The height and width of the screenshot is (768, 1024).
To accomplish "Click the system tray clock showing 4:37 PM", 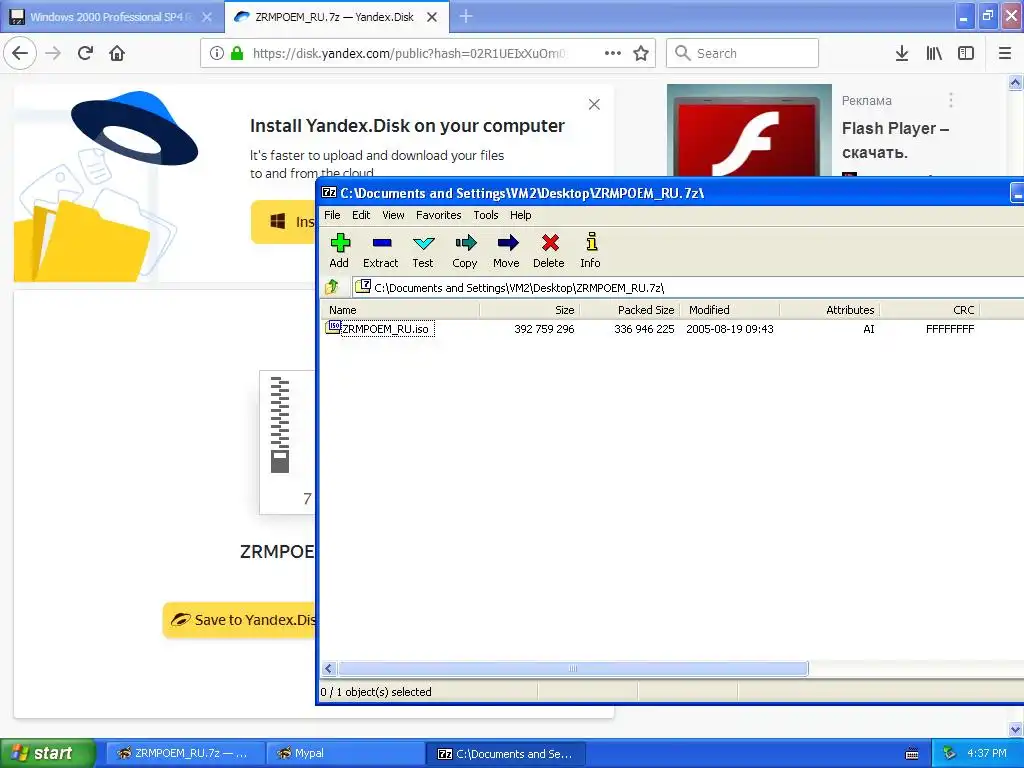I will tap(987, 753).
